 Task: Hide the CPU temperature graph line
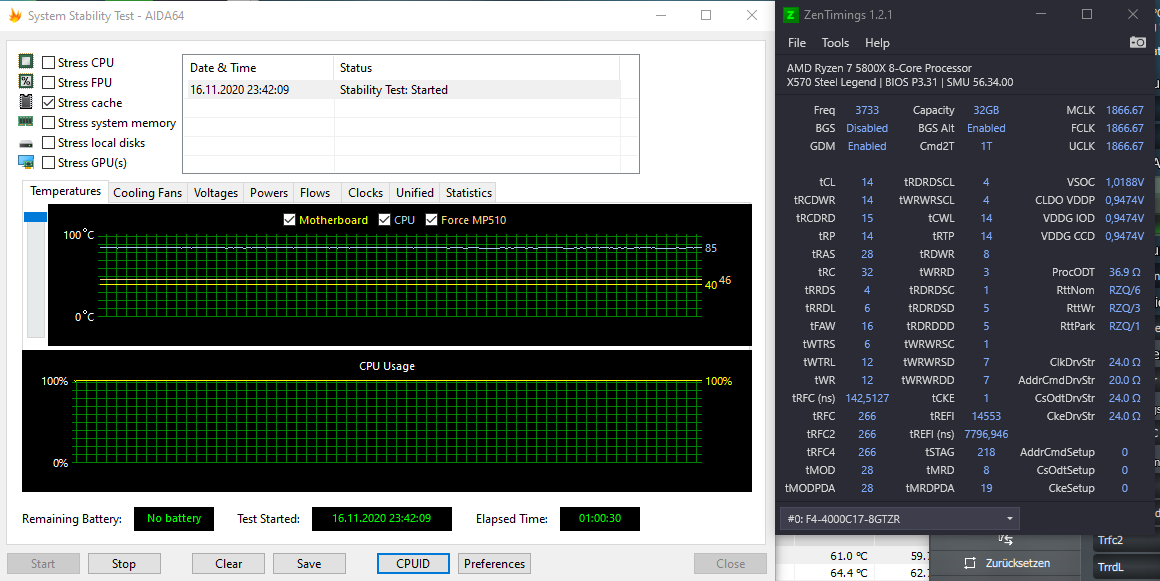pos(384,220)
